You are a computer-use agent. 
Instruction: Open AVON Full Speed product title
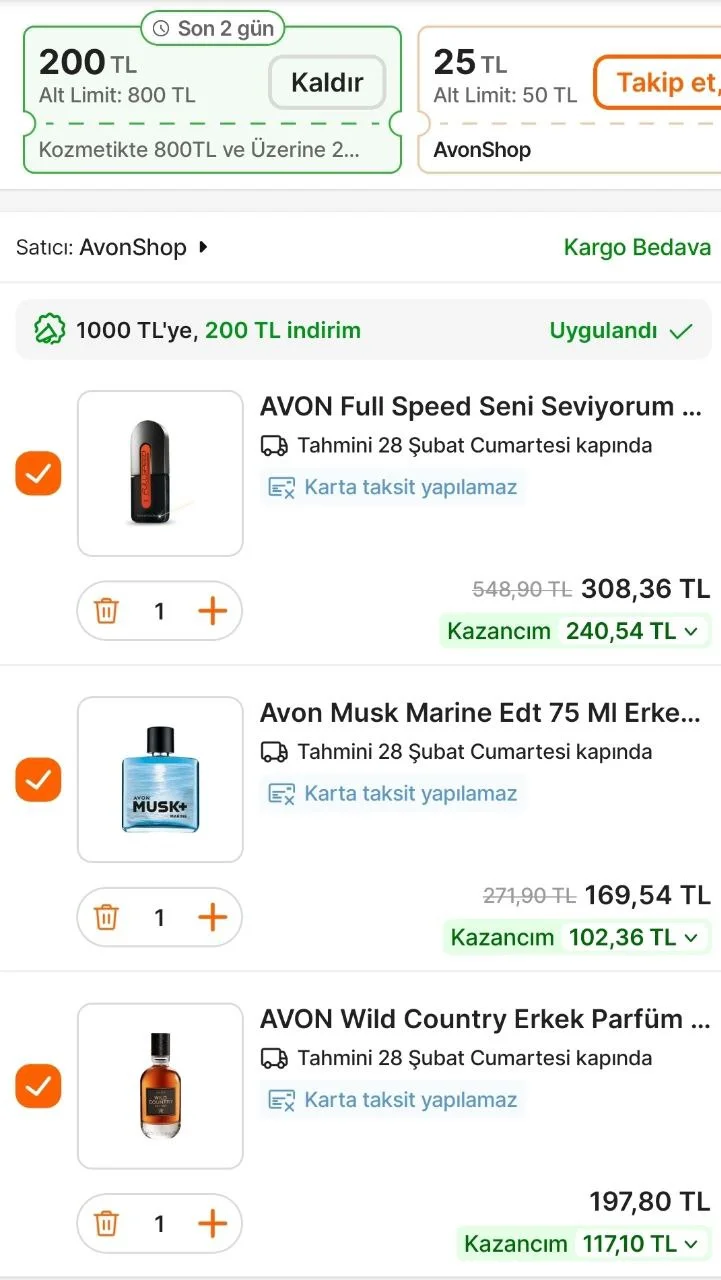[480, 407]
